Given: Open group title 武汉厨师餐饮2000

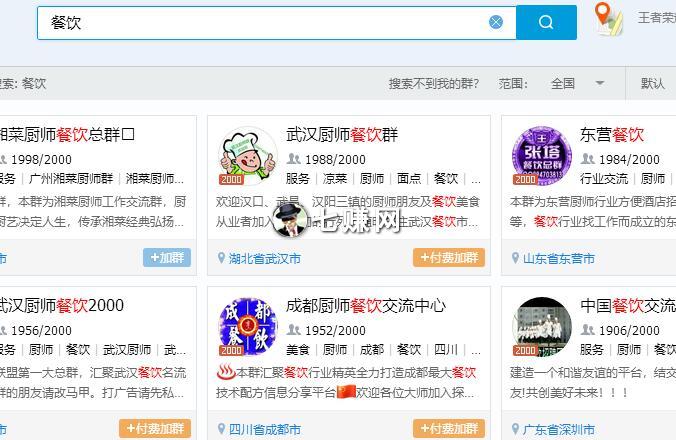Looking at the screenshot, I should (x=61, y=306).
